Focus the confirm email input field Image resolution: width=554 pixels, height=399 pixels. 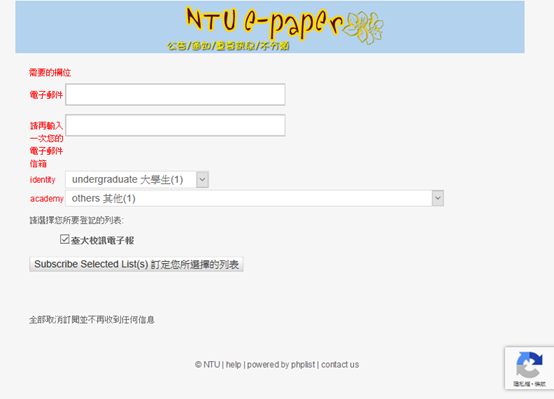[x=175, y=125]
